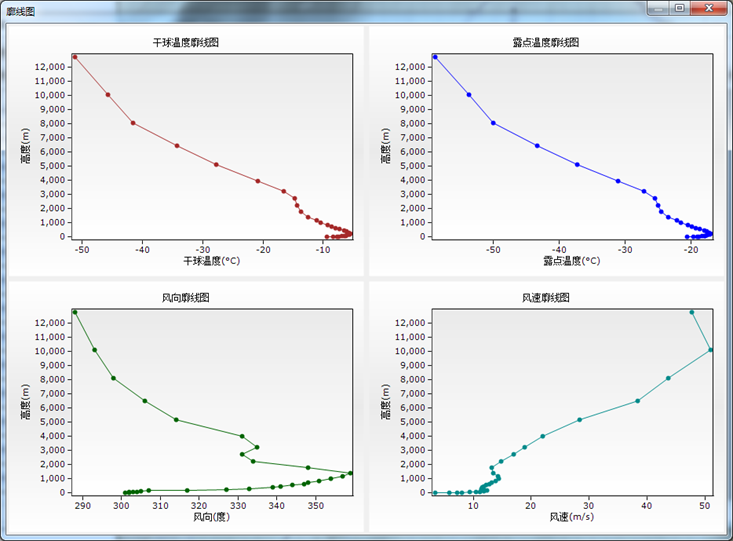Image resolution: width=733 pixels, height=541 pixels.
Task: Click the 干球温度(°C) x-axis label
Action: pyautogui.click(x=211, y=262)
